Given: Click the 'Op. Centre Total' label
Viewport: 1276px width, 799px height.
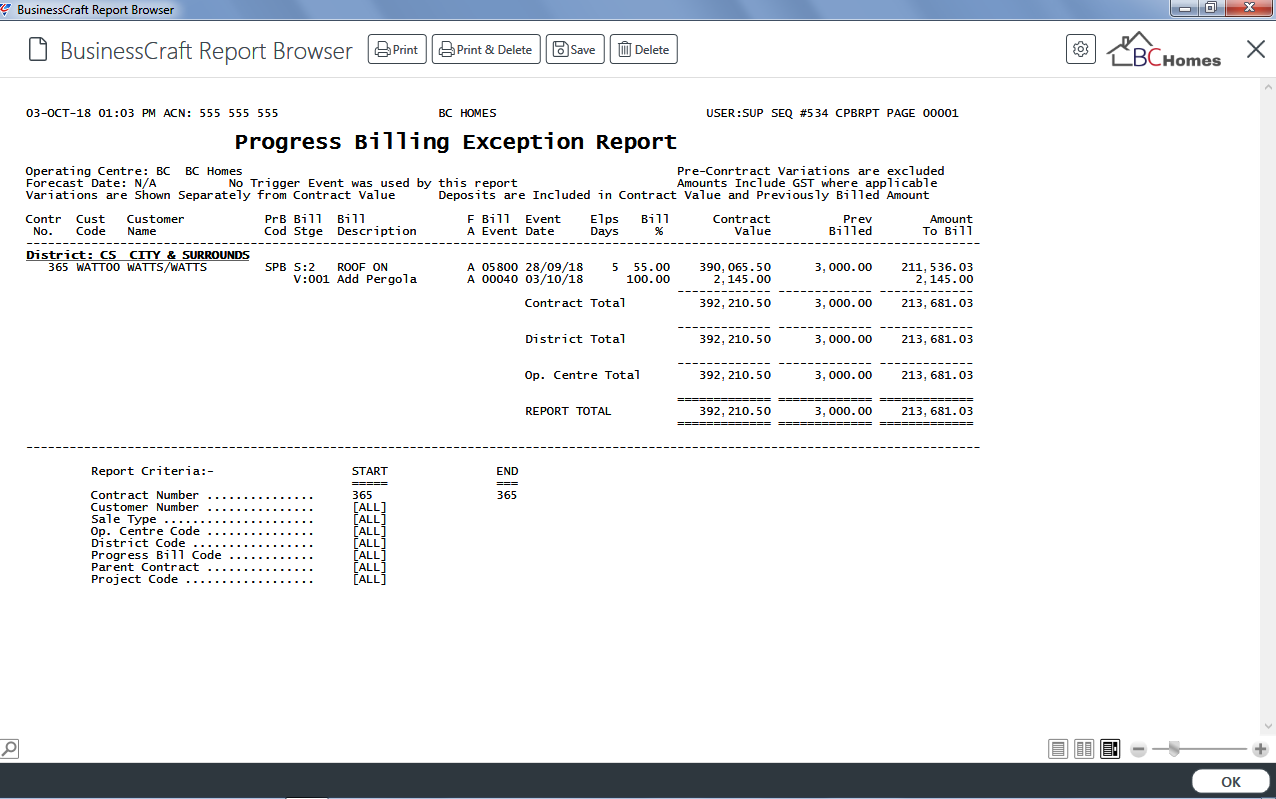Looking at the screenshot, I should (x=583, y=375).
